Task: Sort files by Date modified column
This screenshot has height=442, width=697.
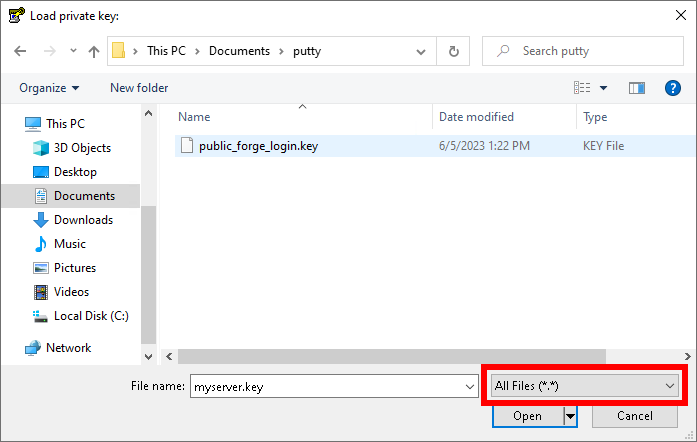Action: coord(476,117)
